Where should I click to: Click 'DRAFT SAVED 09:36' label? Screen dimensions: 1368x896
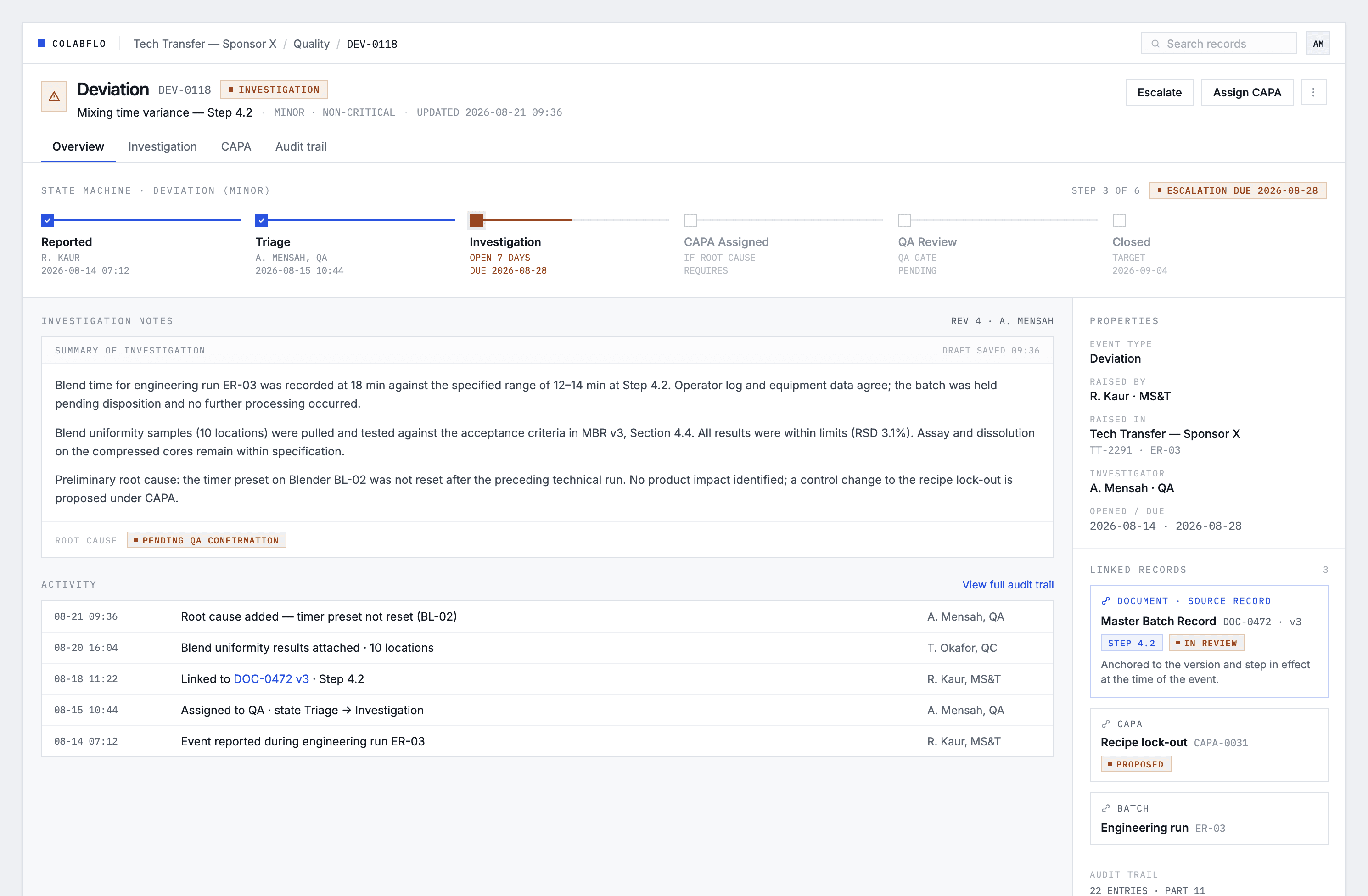pyautogui.click(x=990, y=351)
